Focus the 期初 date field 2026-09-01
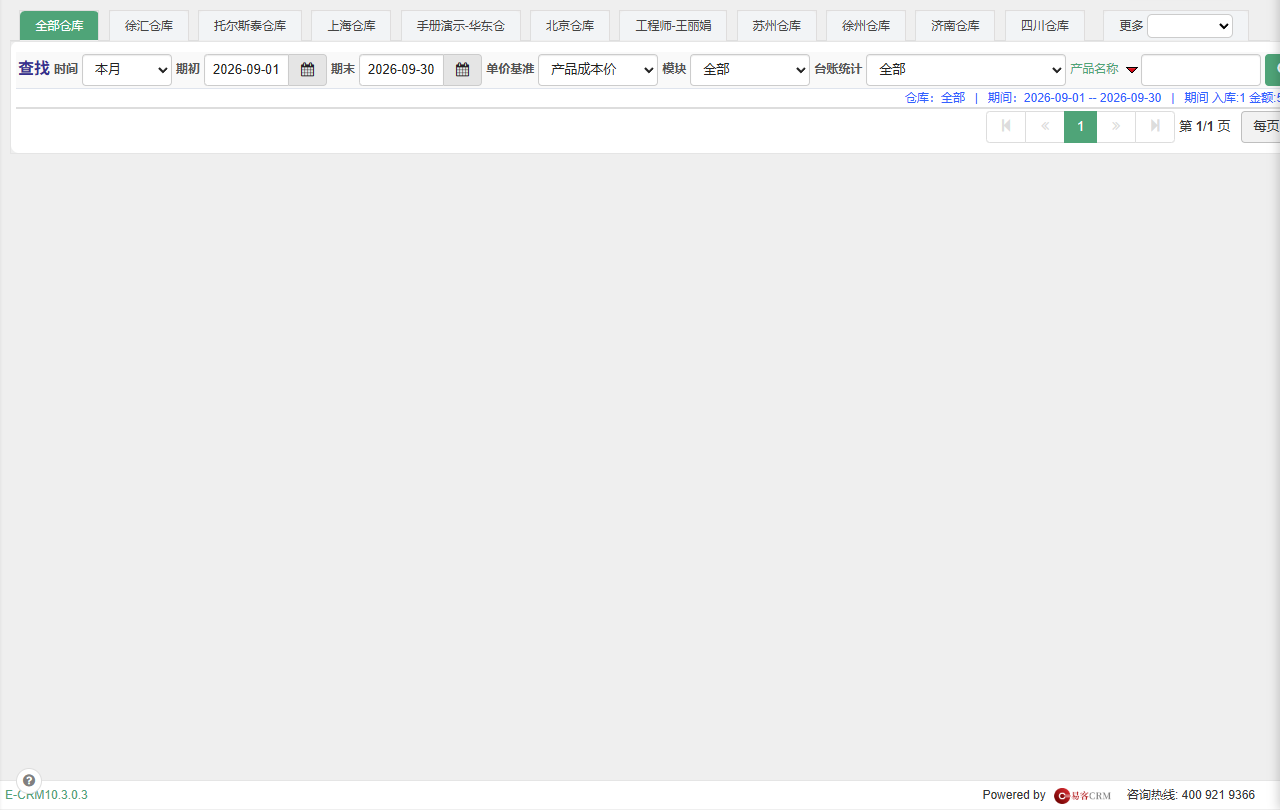 (247, 70)
